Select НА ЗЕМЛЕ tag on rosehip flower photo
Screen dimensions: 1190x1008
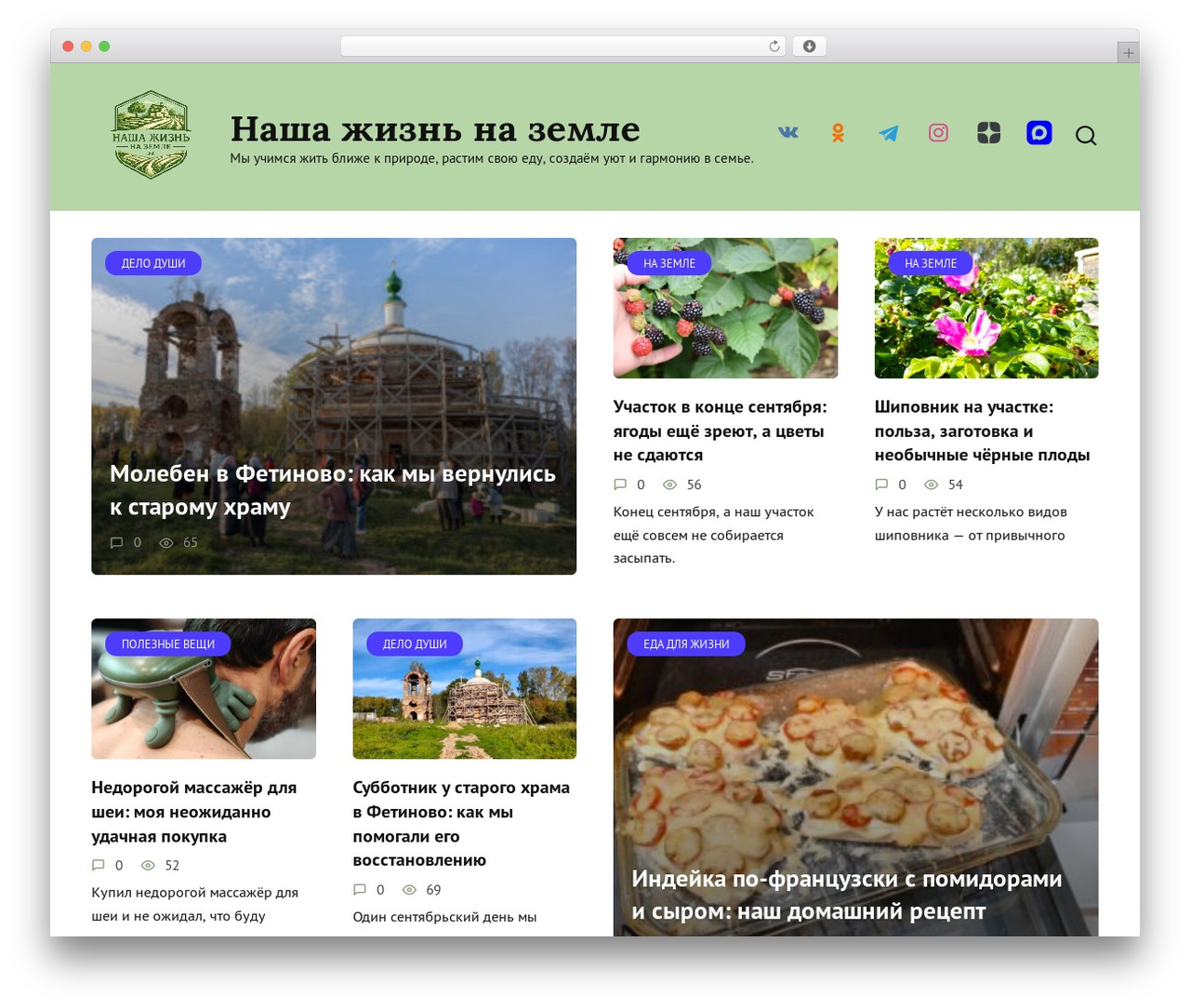coord(931,263)
